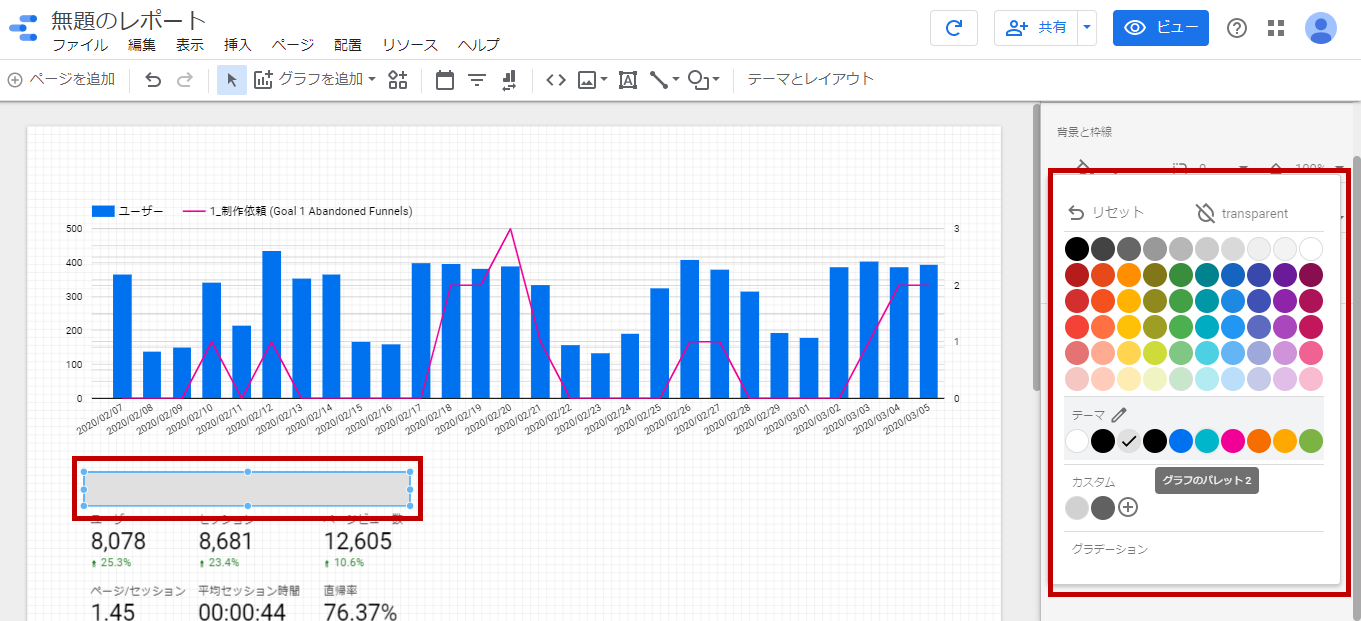
Task: Select the line drawing tool
Action: (x=659, y=80)
